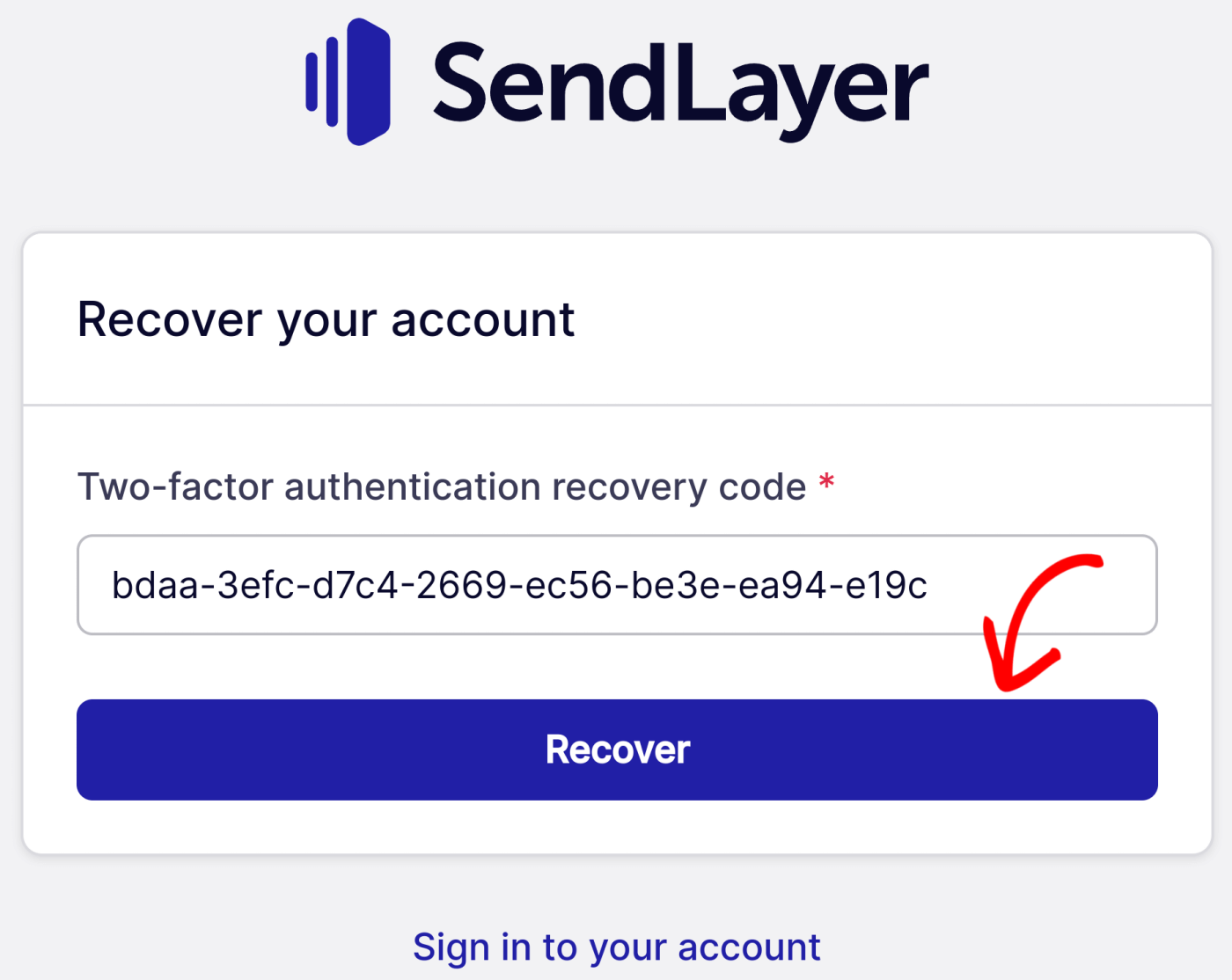Open the Sign in to your account link
The height and width of the screenshot is (980, 1232).
pyautogui.click(x=616, y=947)
